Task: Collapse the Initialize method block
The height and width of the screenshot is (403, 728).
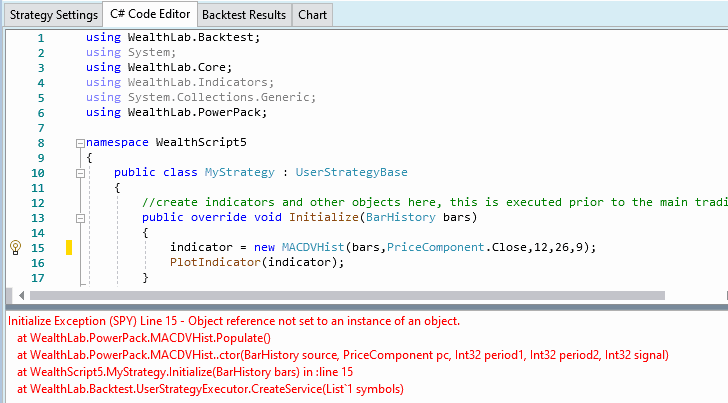Action: 80,218
